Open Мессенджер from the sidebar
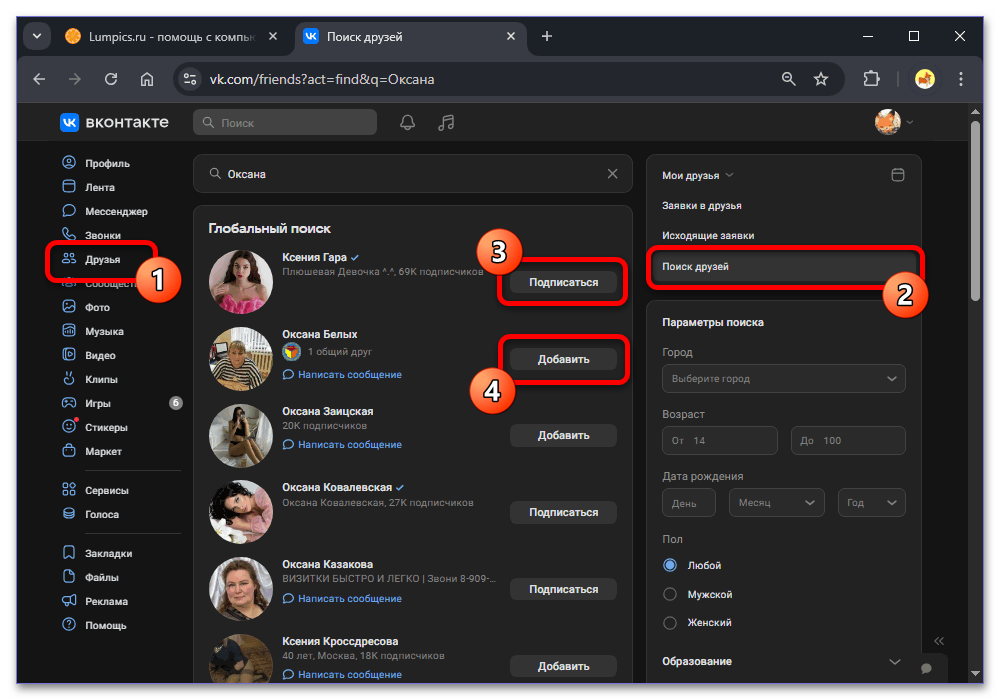This screenshot has height=700, width=1000. point(105,211)
